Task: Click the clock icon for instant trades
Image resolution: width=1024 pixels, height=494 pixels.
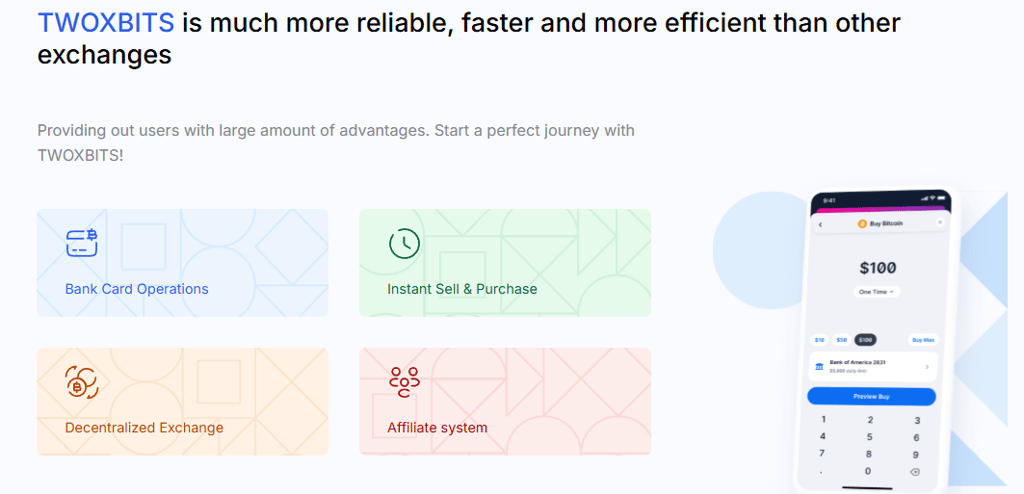Action: tap(403, 243)
